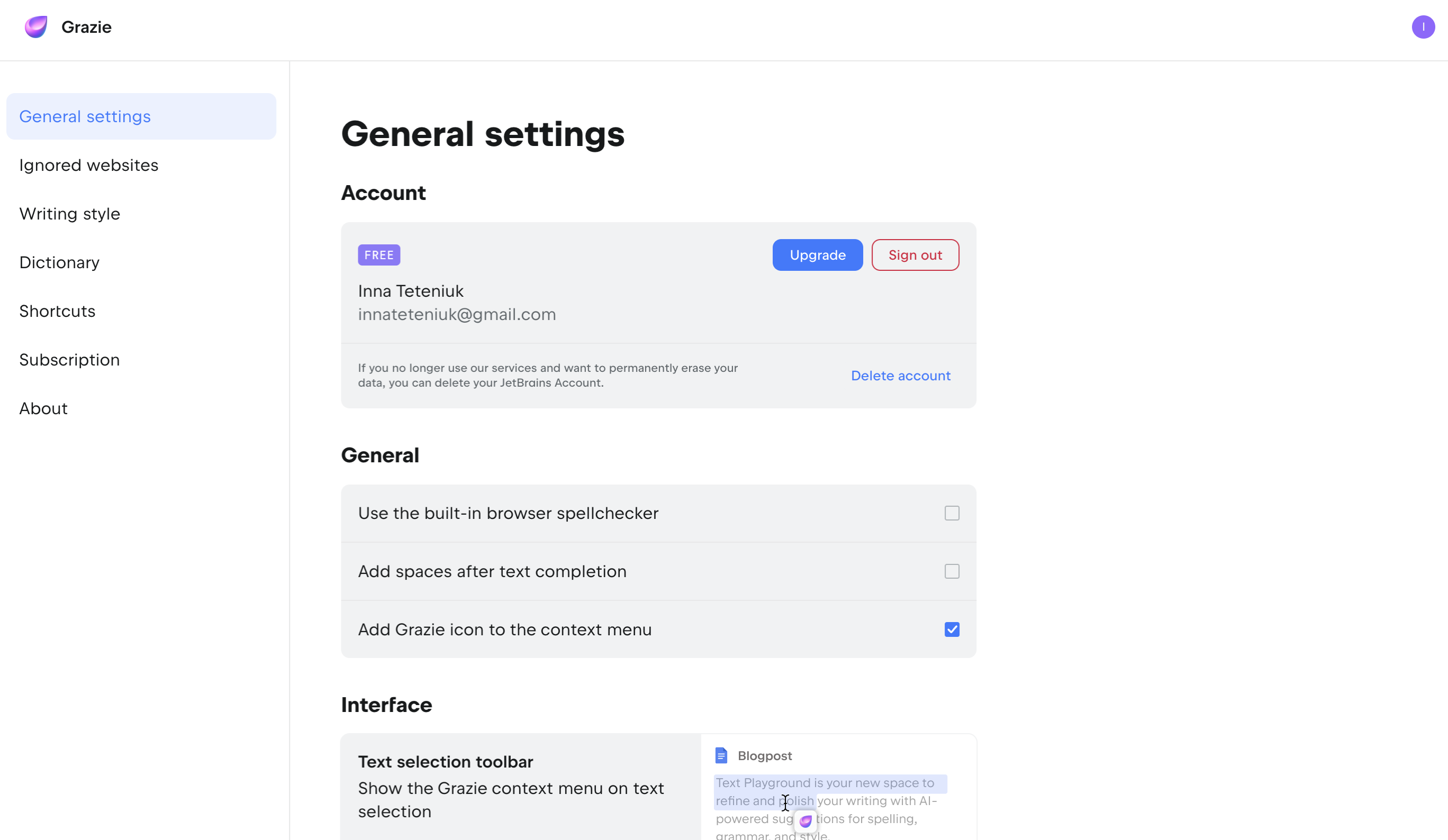The width and height of the screenshot is (1448, 840).
Task: Enable the built-in browser spellchecker checkbox
Action: coord(952,513)
